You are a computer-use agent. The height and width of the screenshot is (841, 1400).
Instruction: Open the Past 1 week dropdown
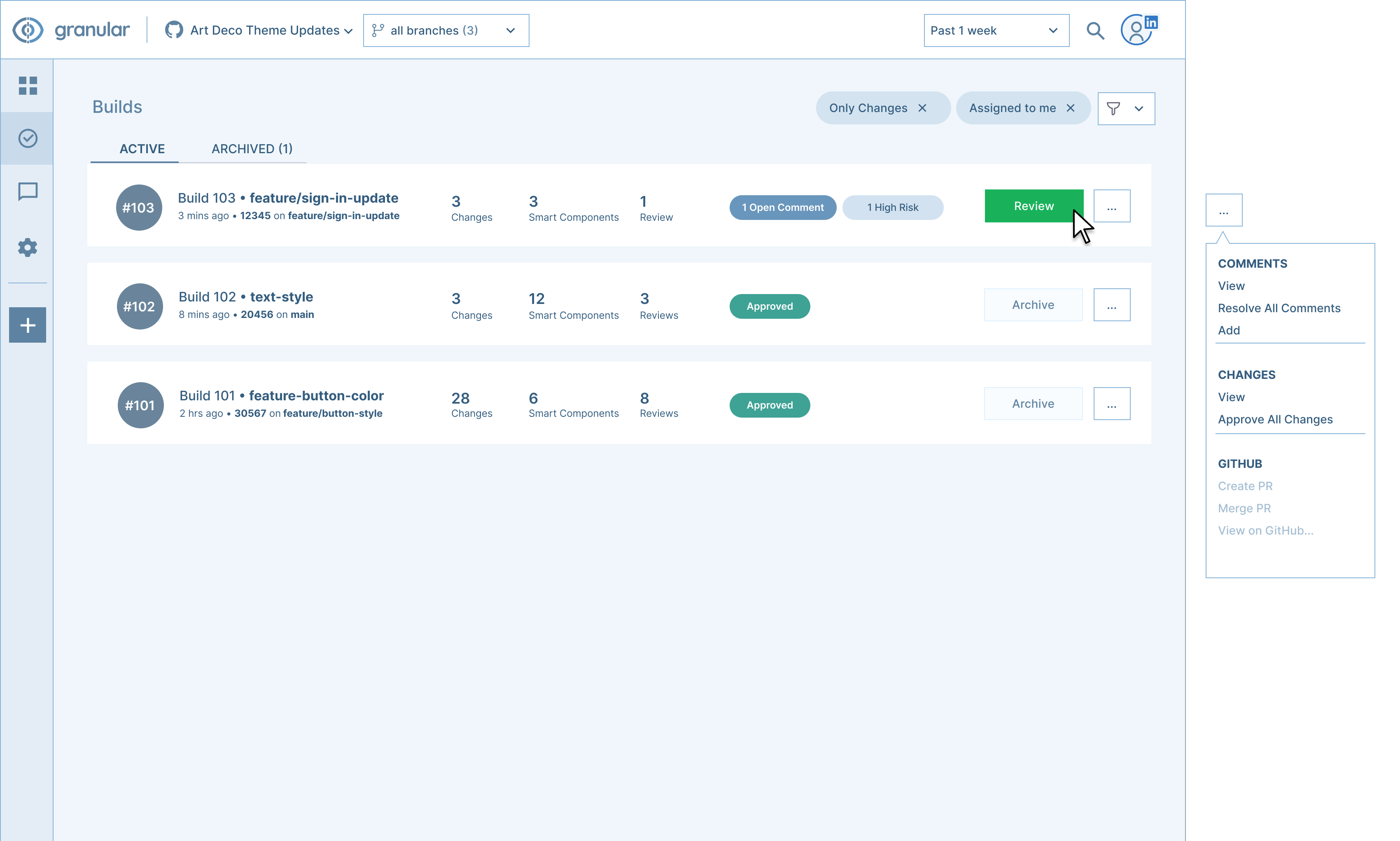tap(996, 30)
